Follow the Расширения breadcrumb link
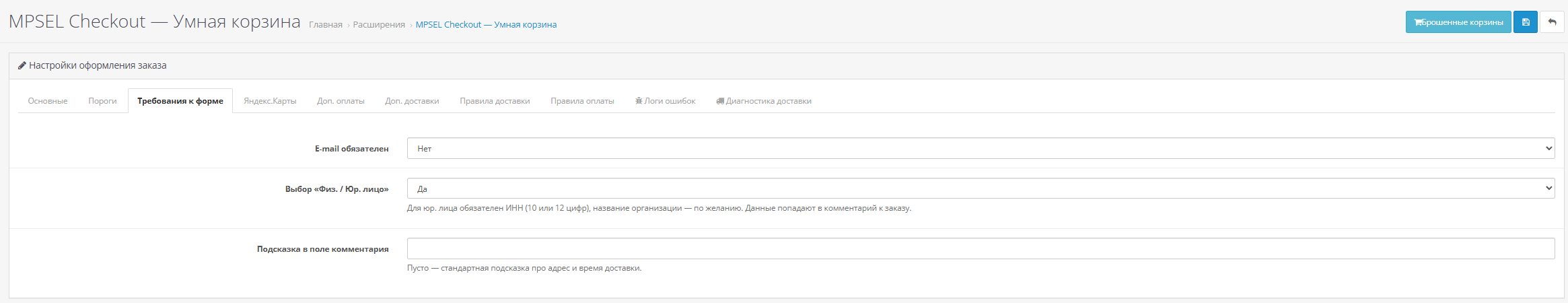 point(379,25)
